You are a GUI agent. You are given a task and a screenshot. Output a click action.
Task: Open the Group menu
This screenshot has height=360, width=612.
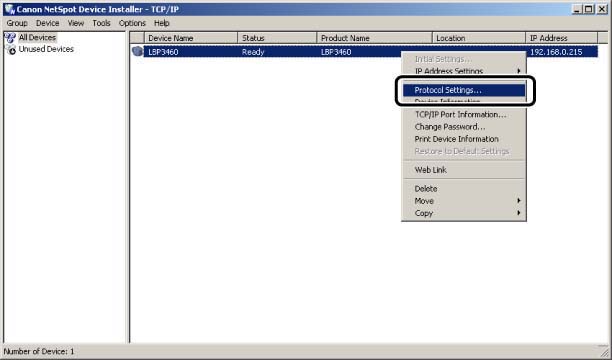click(17, 23)
